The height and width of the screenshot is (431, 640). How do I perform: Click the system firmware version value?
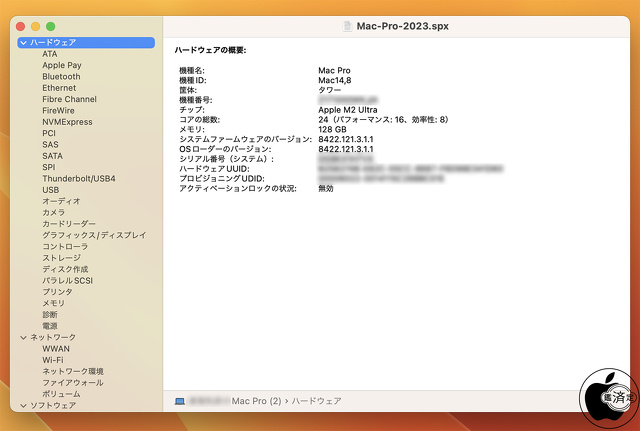(346, 139)
